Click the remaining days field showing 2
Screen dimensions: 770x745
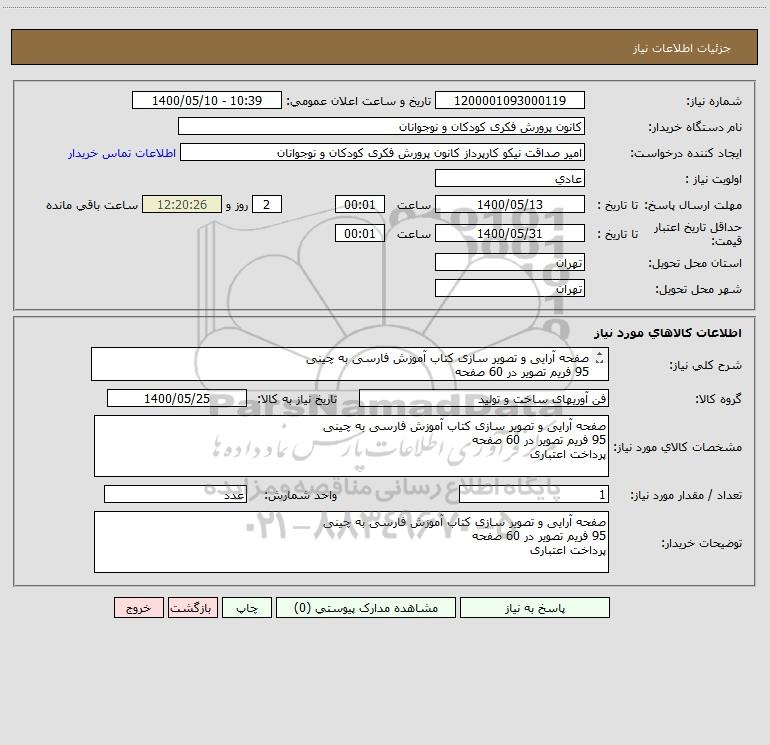click(x=267, y=204)
